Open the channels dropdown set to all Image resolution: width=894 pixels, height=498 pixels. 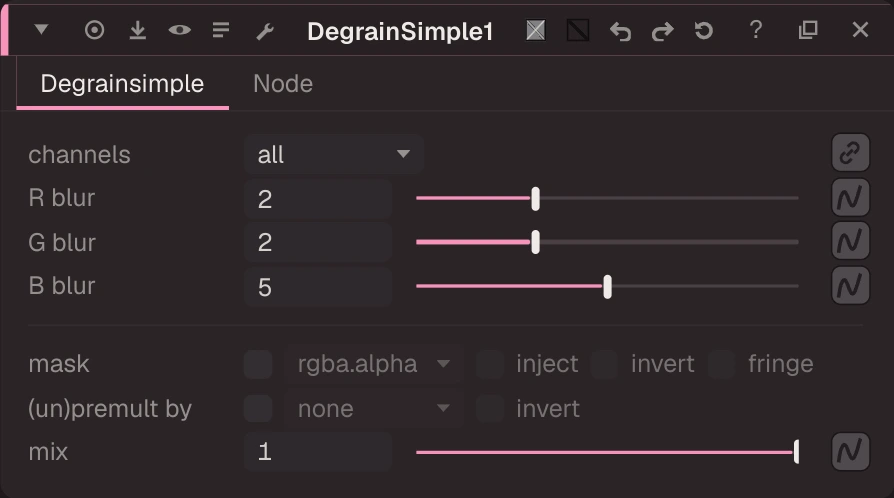[334, 154]
